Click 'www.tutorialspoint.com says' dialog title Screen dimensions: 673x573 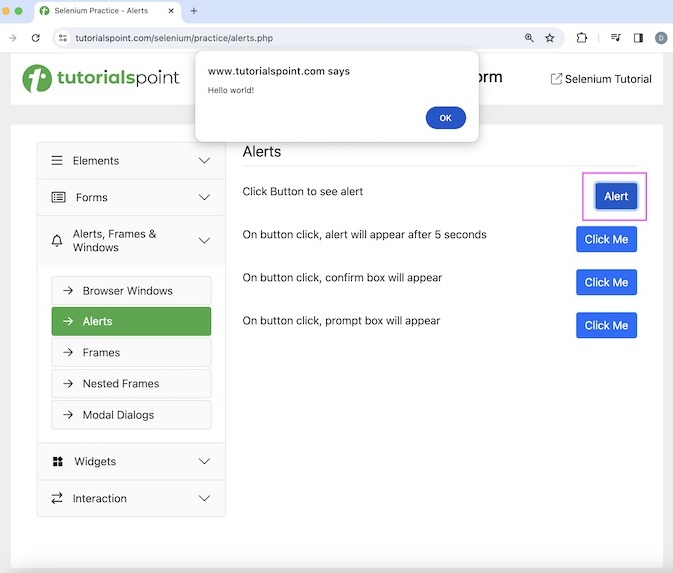pyautogui.click(x=279, y=71)
